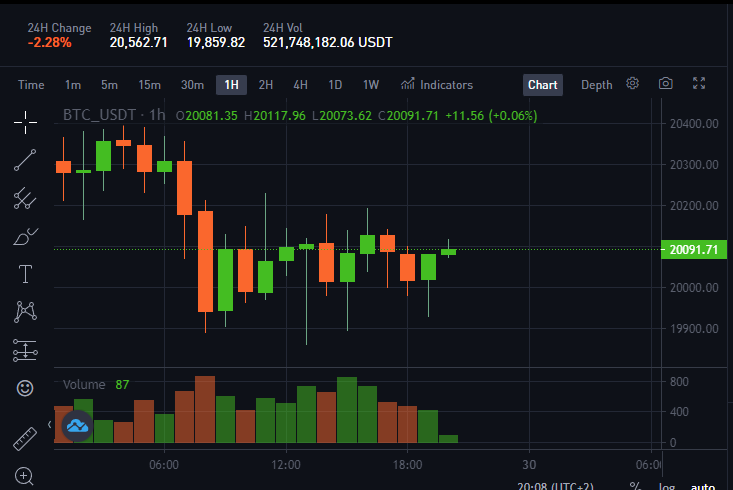Select the 15m timeframe
733x490 pixels.
tap(150, 85)
